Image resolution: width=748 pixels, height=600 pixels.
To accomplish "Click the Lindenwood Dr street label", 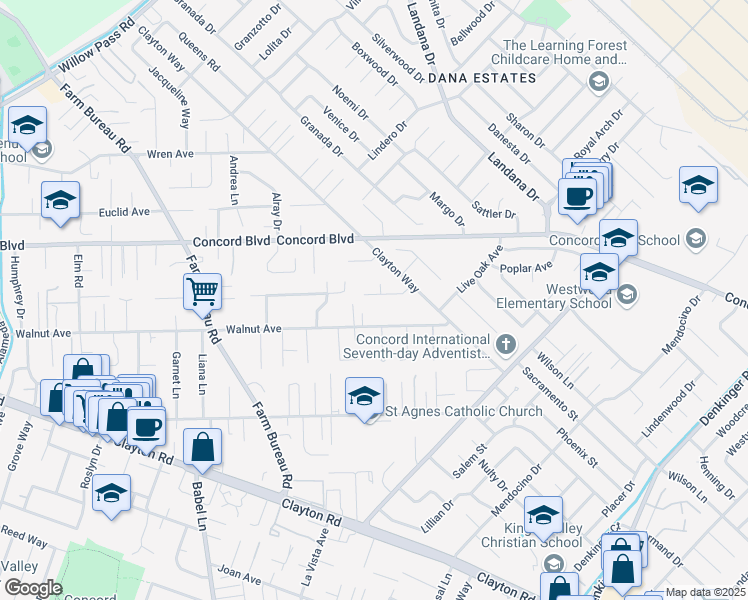I will coord(668,410).
